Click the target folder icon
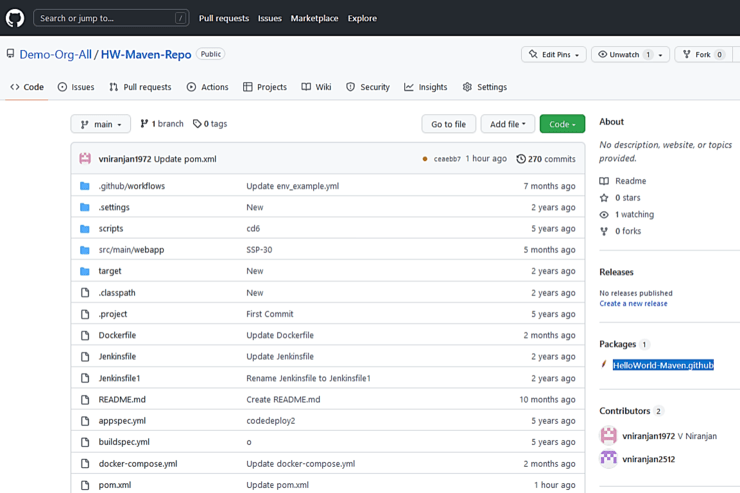This screenshot has width=740, height=493. [x=85, y=271]
